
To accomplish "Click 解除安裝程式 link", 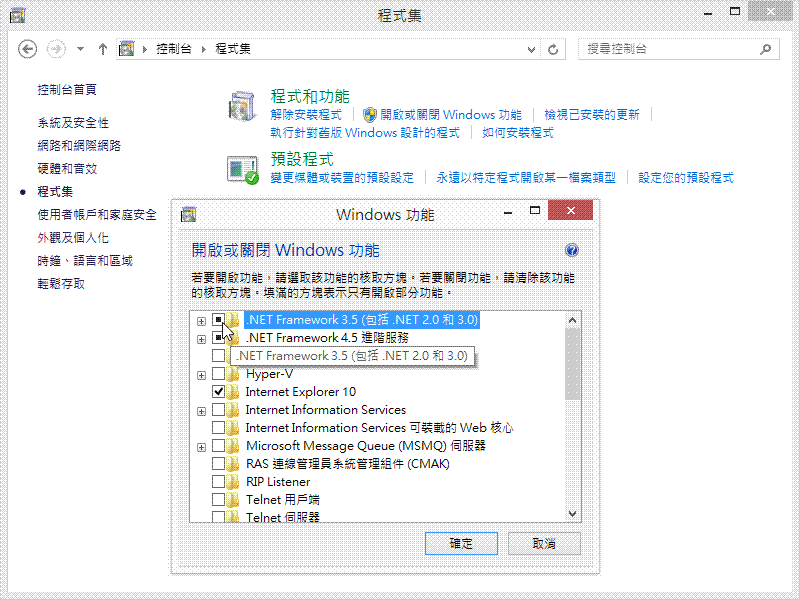I will click(306, 115).
